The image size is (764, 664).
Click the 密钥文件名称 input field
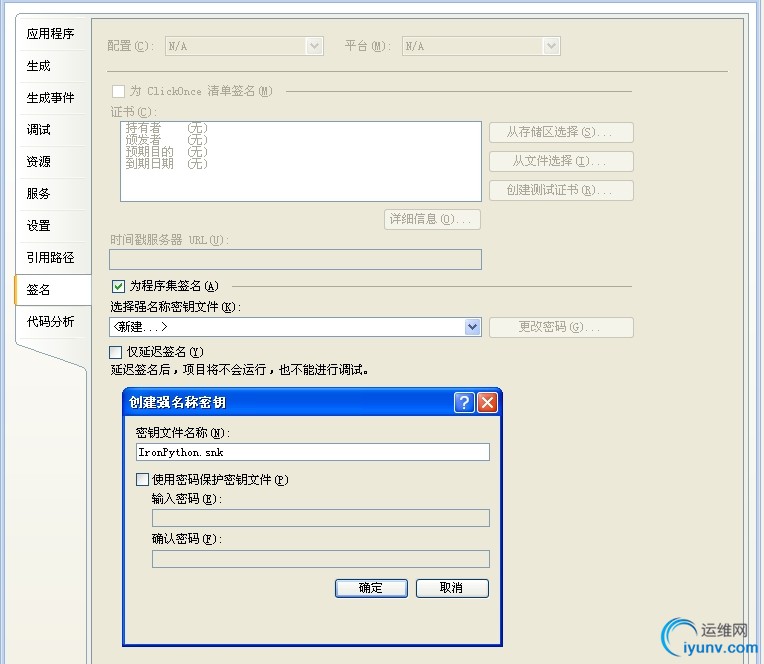[313, 452]
